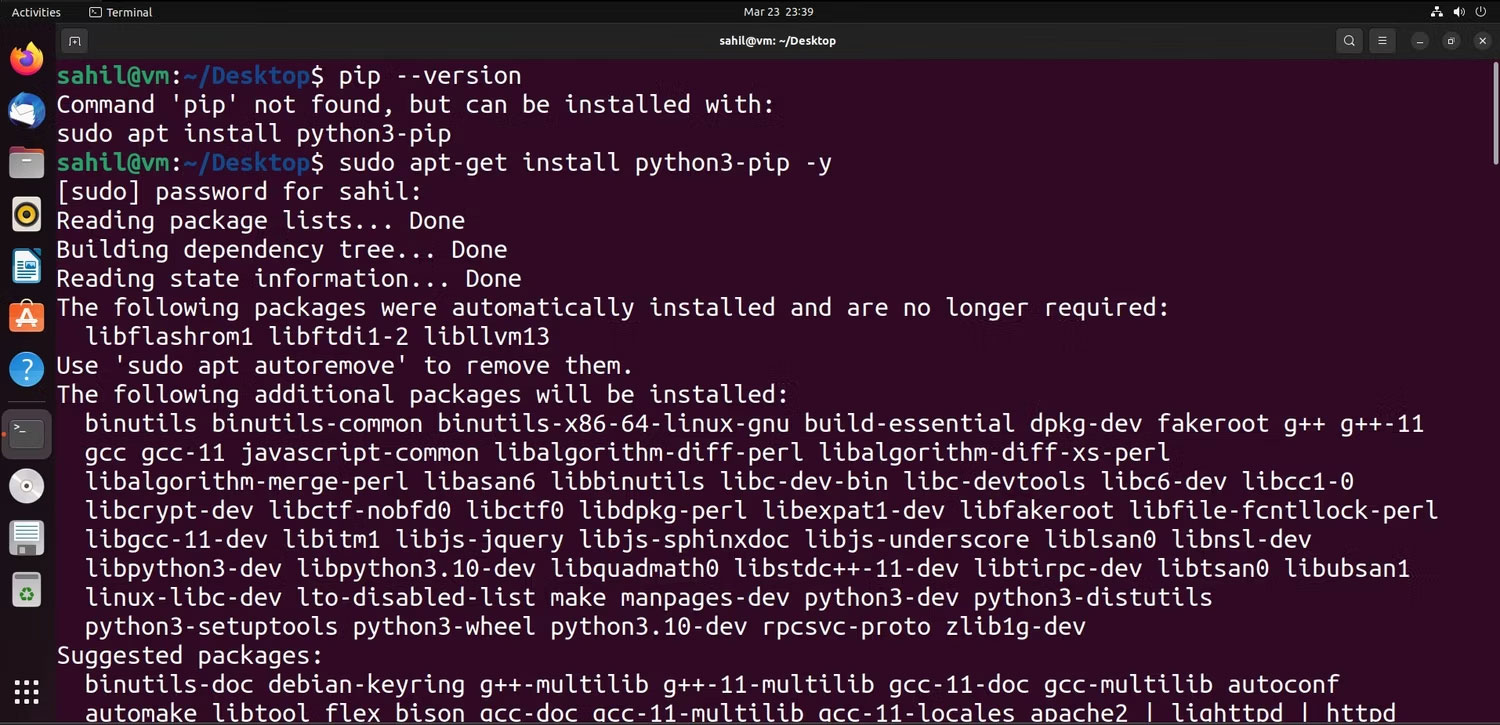This screenshot has width=1500, height=725.
Task: Click 'javascript-common' package name
Action: point(360,453)
